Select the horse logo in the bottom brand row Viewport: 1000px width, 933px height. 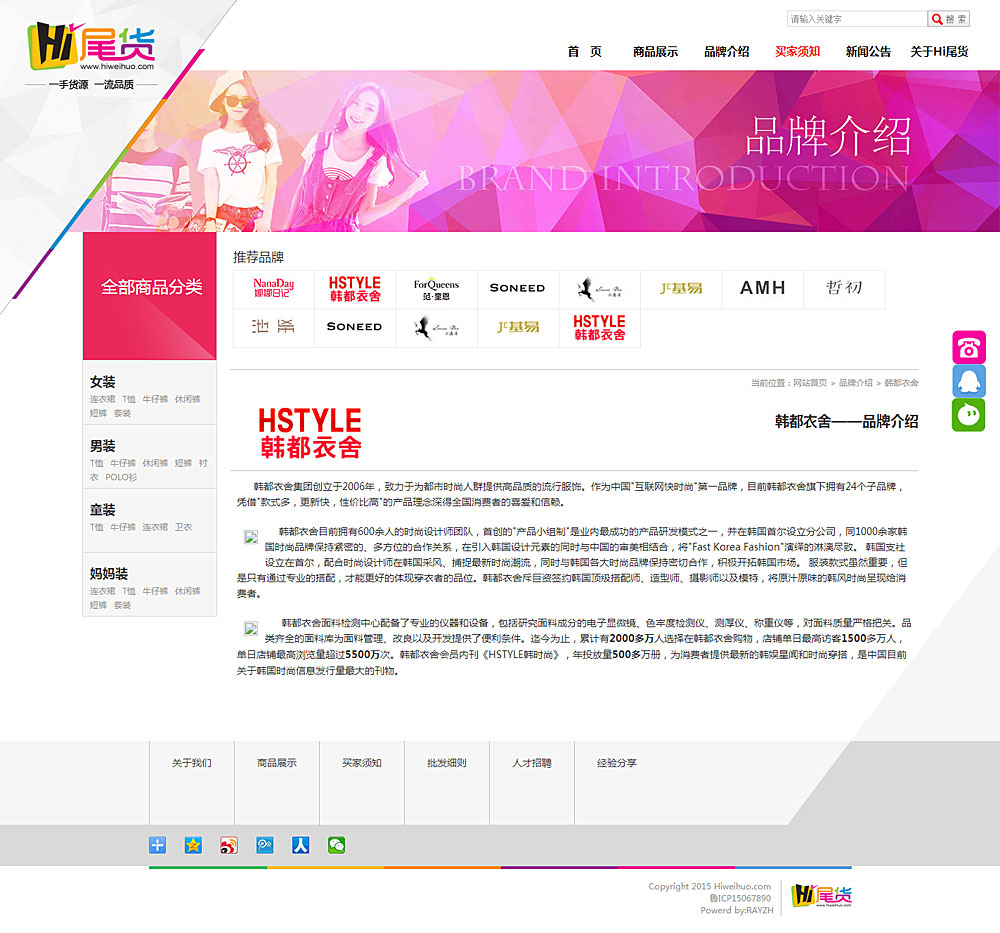pyautogui.click(x=436, y=328)
